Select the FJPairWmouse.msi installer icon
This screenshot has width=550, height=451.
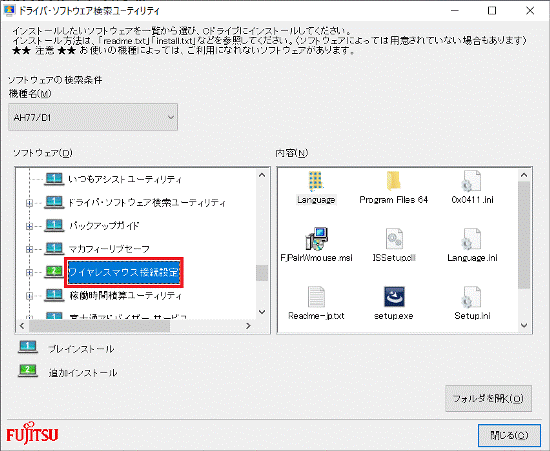pyautogui.click(x=316, y=238)
